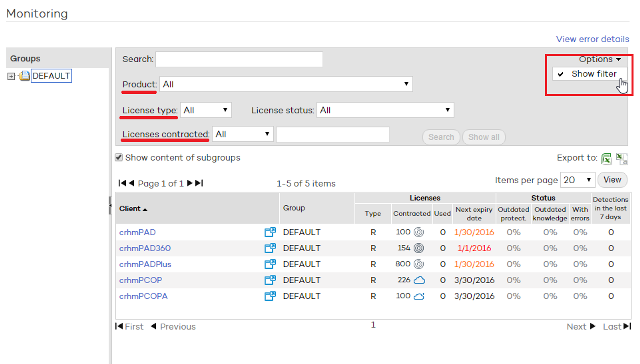Go to last page arrow in top pager
The width and height of the screenshot is (640, 364).
coord(199,183)
